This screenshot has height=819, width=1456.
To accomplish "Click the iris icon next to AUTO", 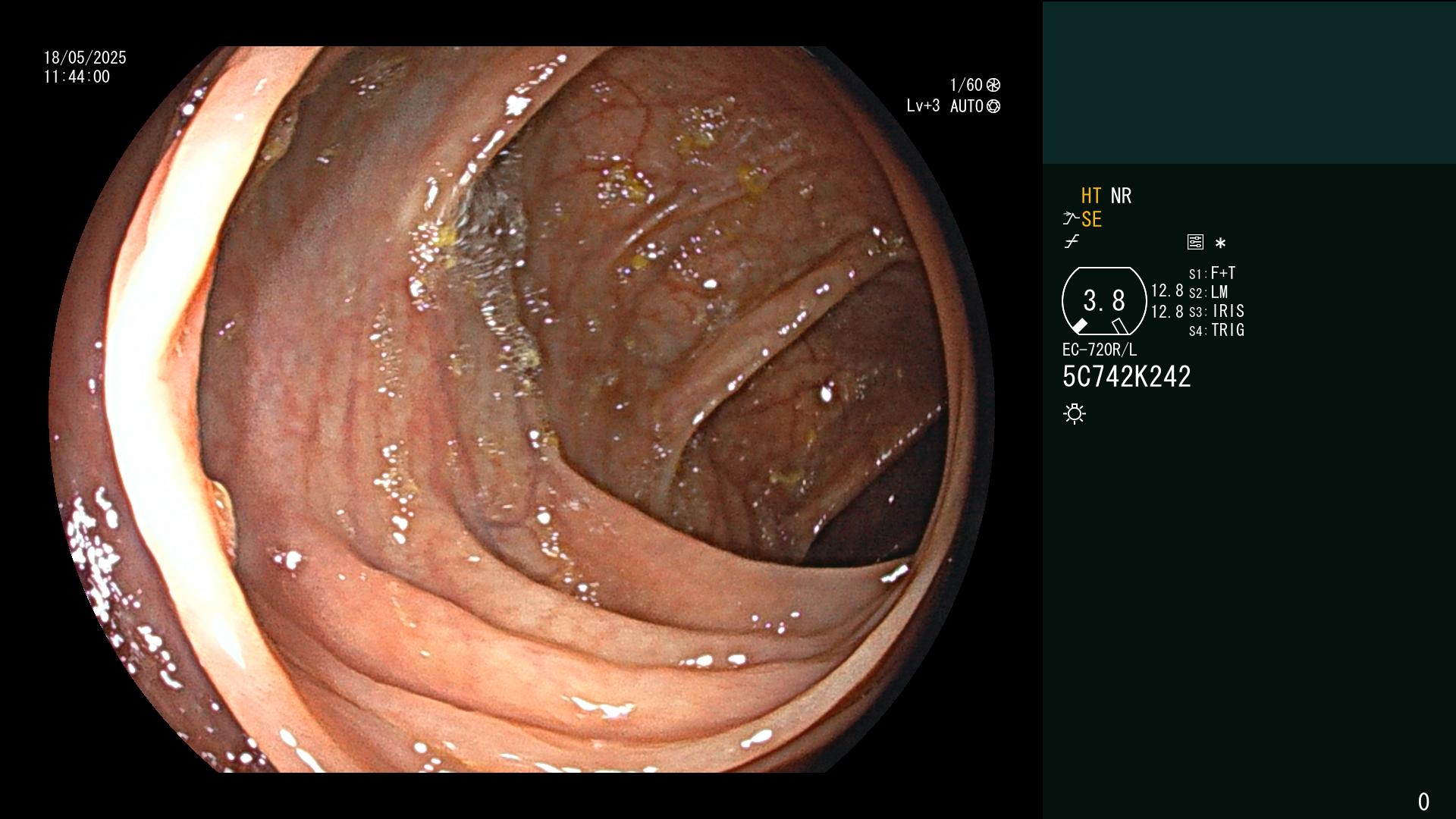I will tap(993, 106).
